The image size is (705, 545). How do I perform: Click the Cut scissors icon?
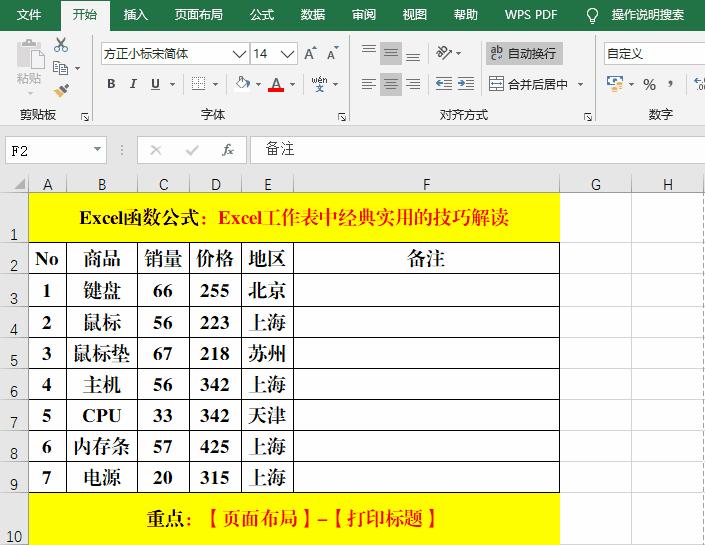click(x=61, y=45)
